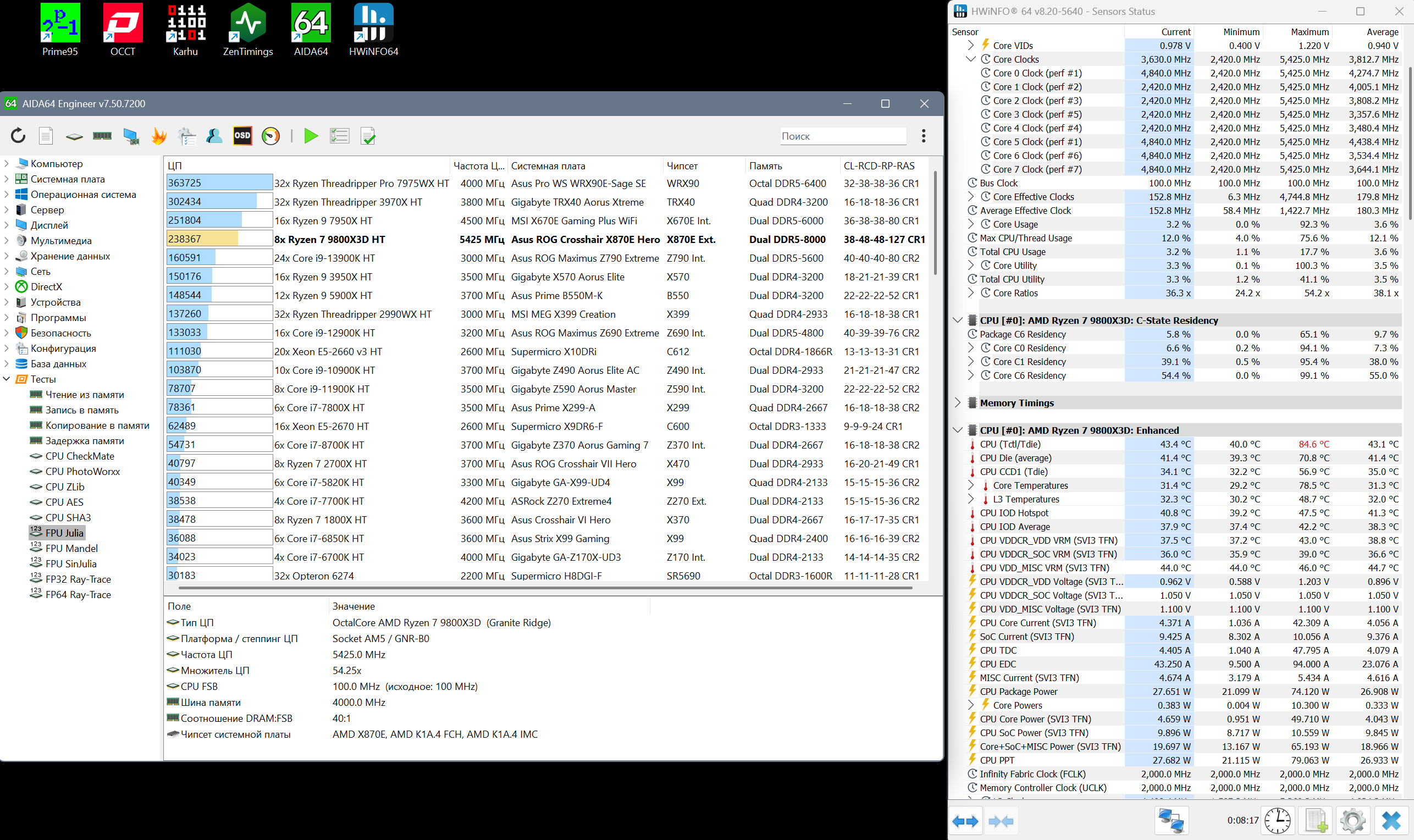Click HWiNFO settings gear icon

coord(1352,820)
